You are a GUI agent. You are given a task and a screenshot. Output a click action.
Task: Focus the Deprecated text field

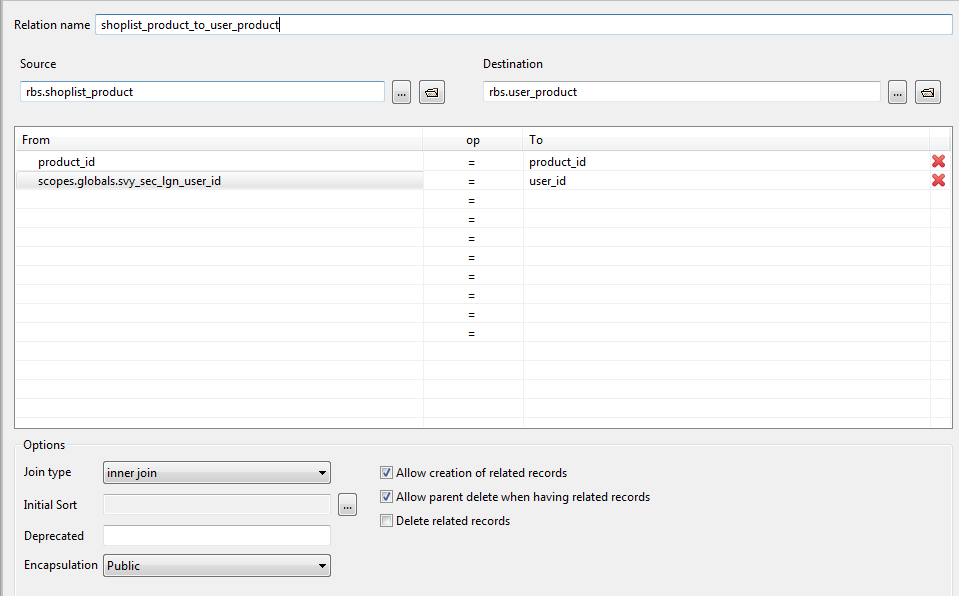(x=217, y=535)
